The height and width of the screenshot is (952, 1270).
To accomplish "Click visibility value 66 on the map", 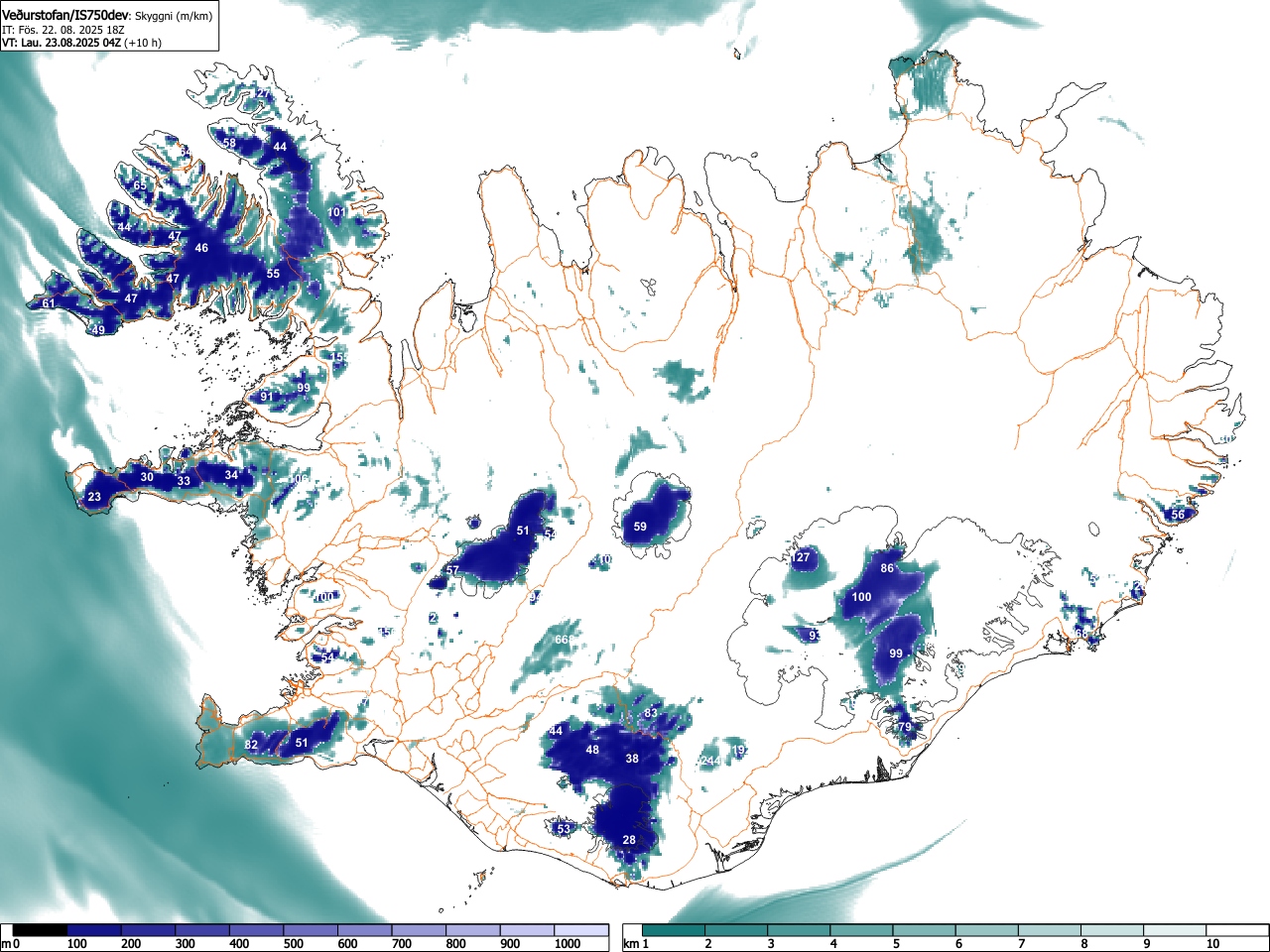I will (562, 640).
